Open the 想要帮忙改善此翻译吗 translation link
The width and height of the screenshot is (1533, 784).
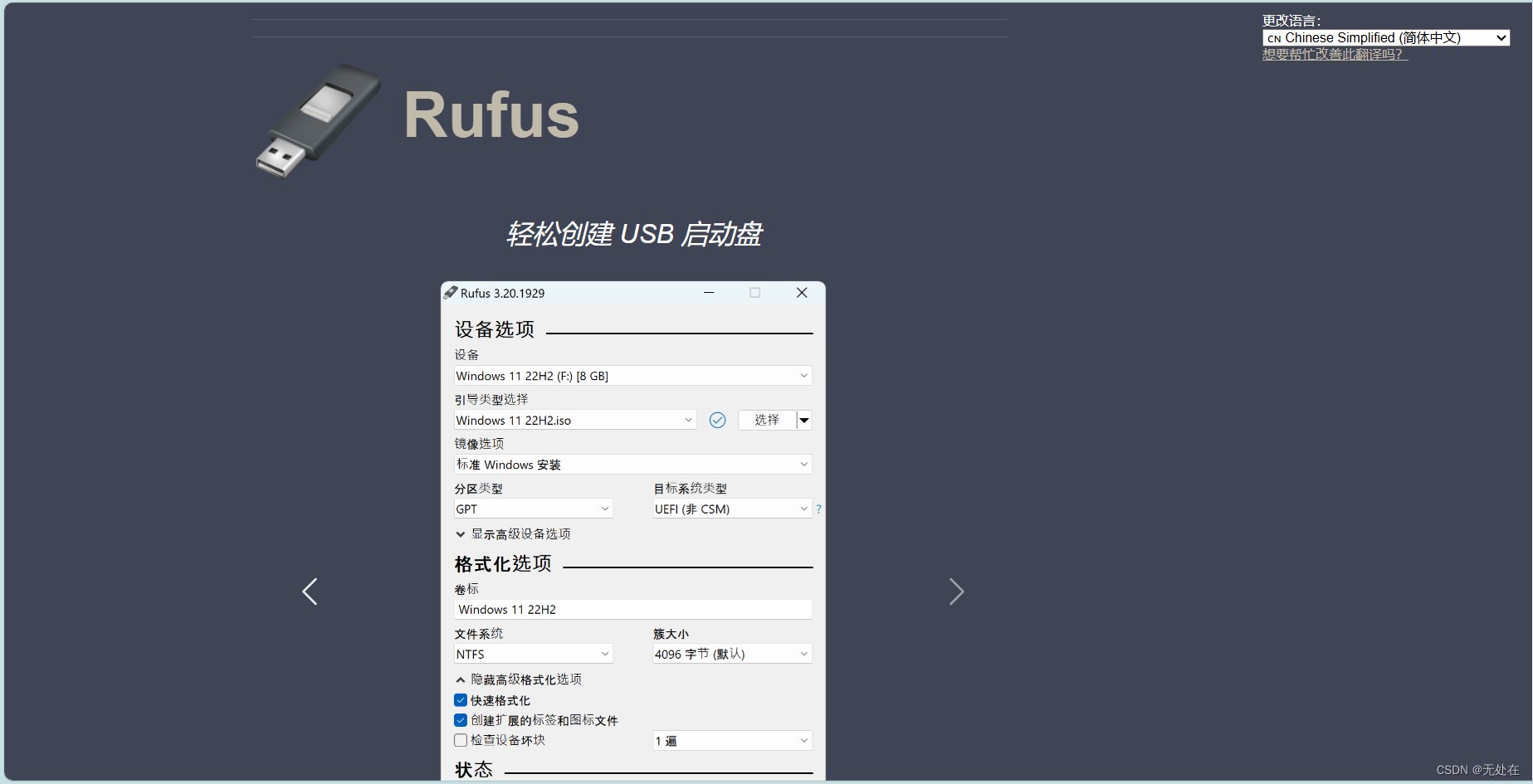coord(1332,53)
